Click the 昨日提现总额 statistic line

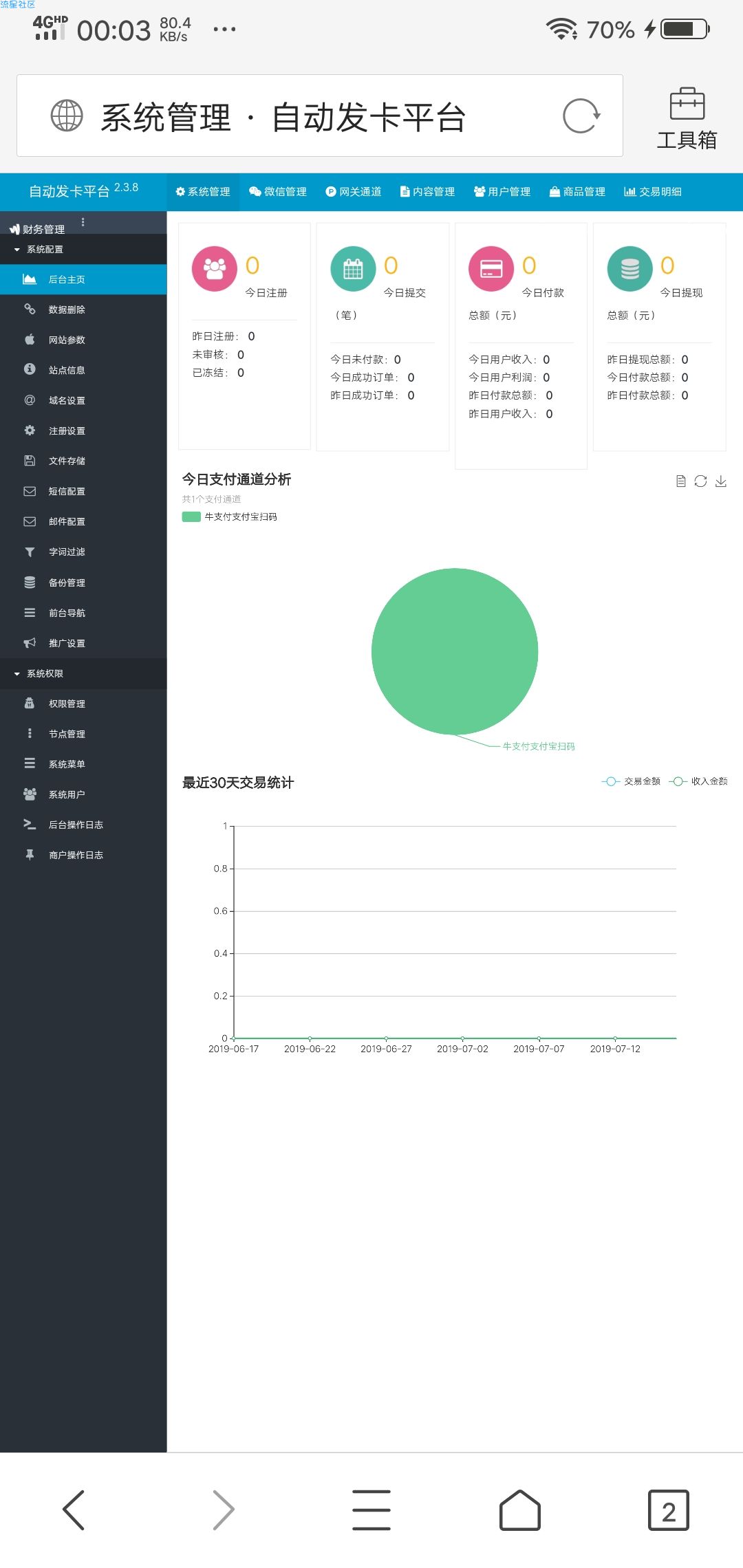pyautogui.click(x=647, y=360)
